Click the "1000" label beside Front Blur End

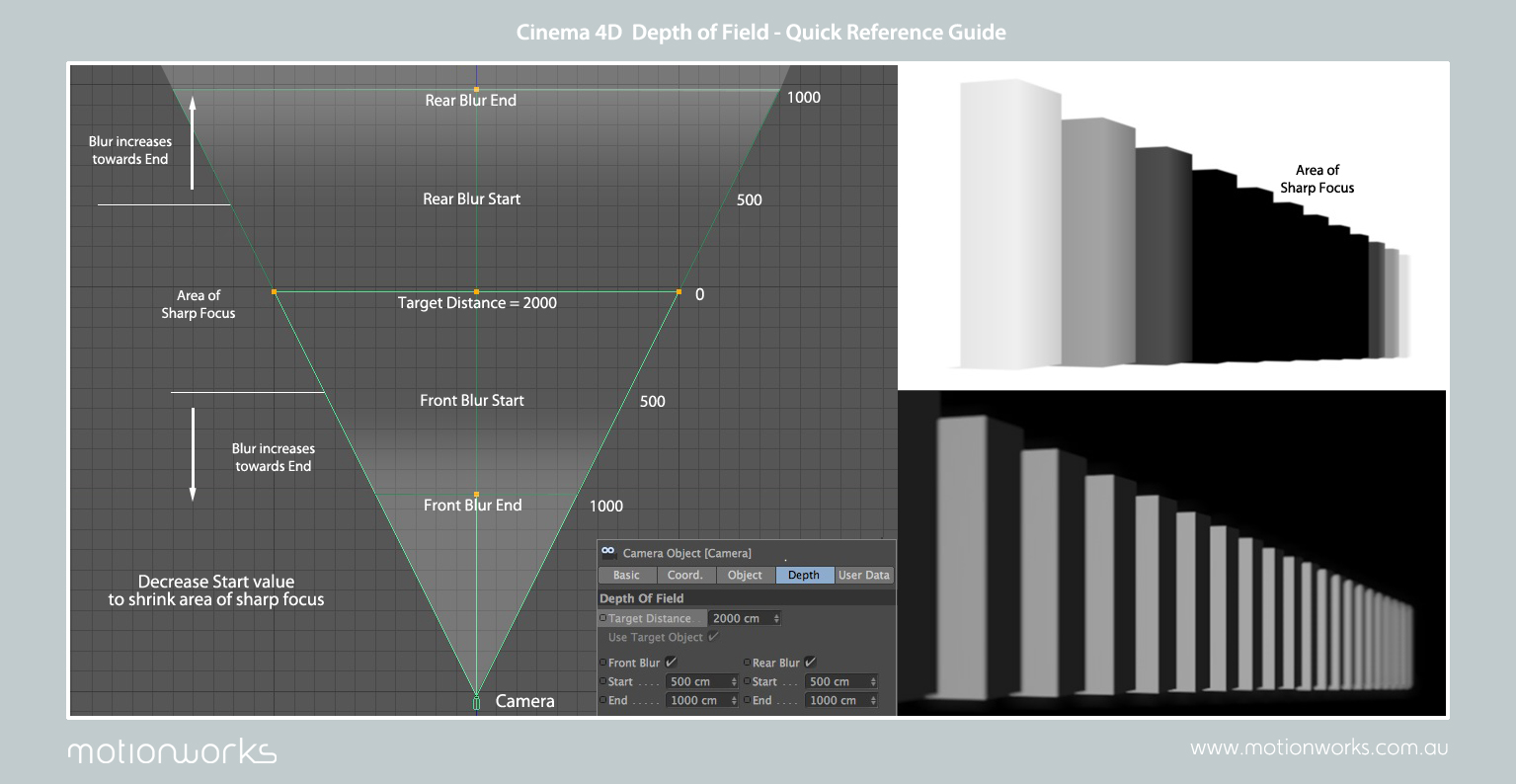[x=606, y=506]
